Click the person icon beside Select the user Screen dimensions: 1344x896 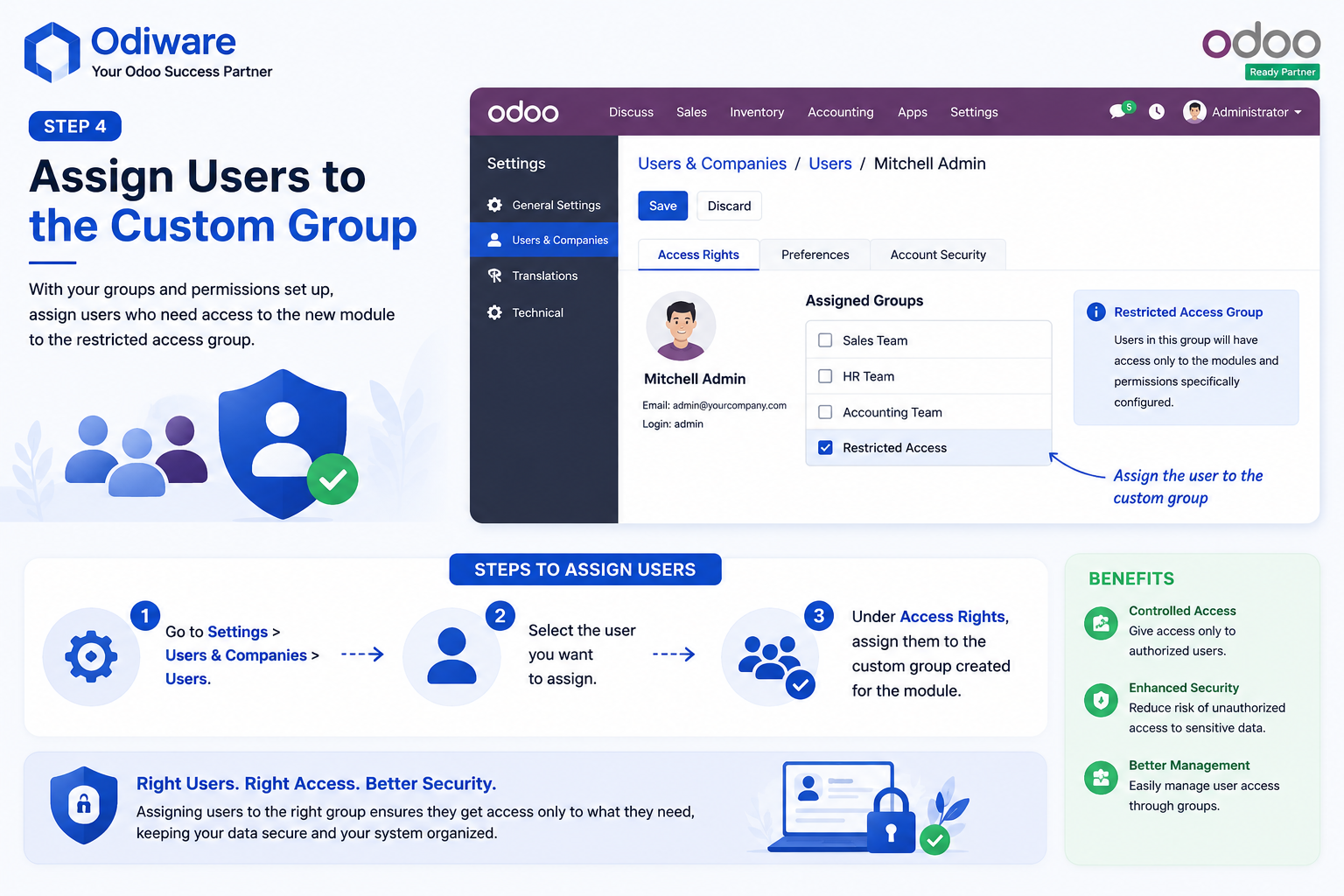pos(451,655)
